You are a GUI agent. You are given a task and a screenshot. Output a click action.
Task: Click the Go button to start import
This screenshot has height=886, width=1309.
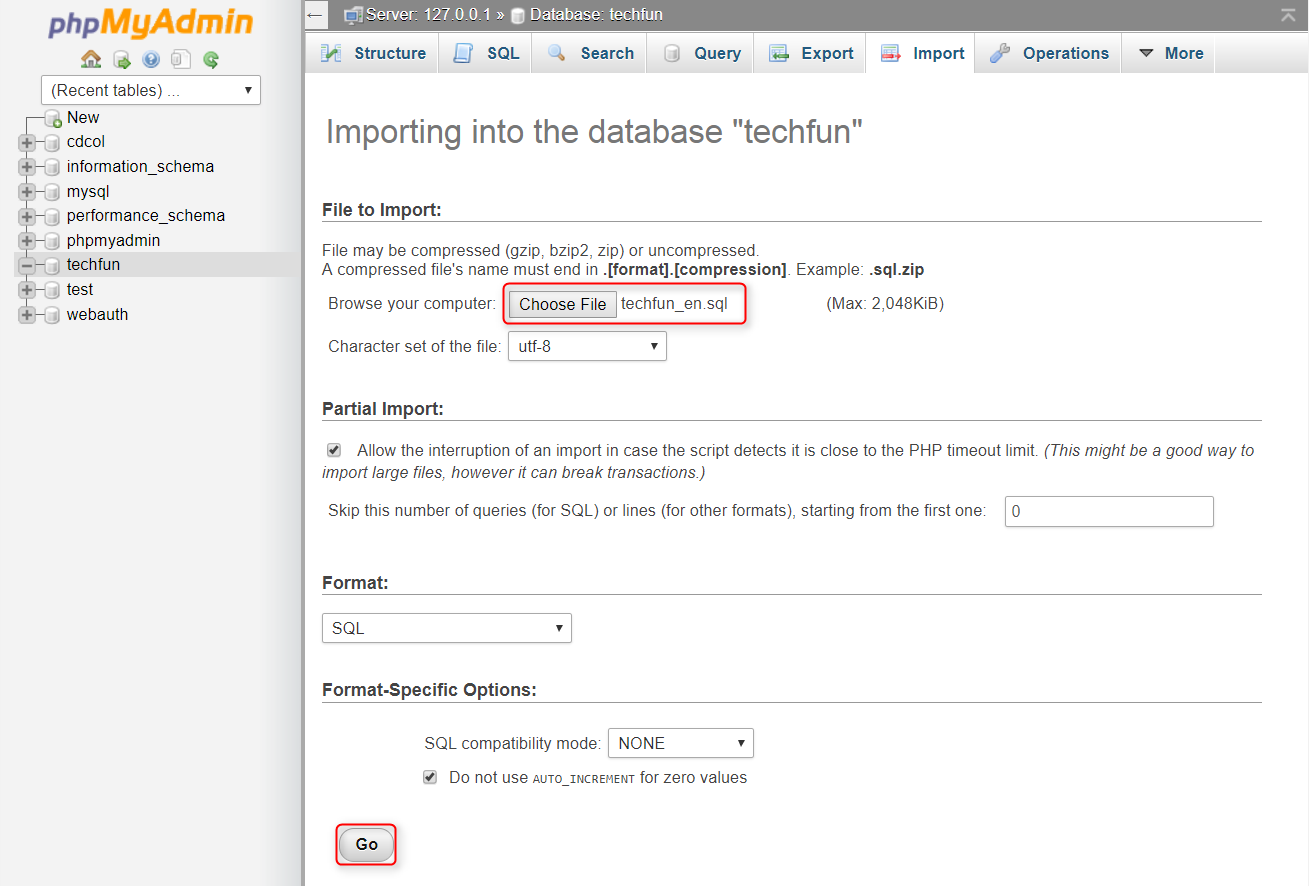click(367, 845)
